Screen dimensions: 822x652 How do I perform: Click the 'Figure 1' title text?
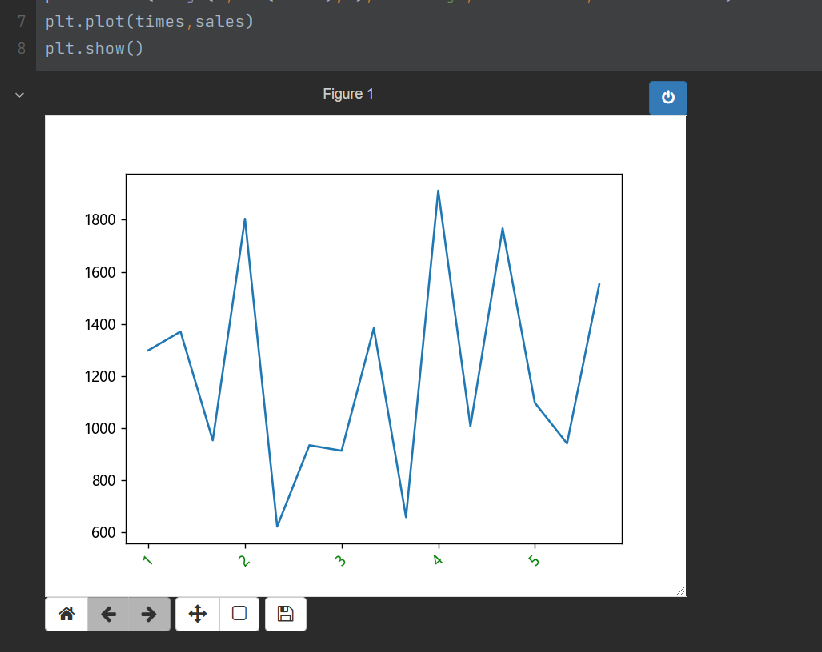348,94
